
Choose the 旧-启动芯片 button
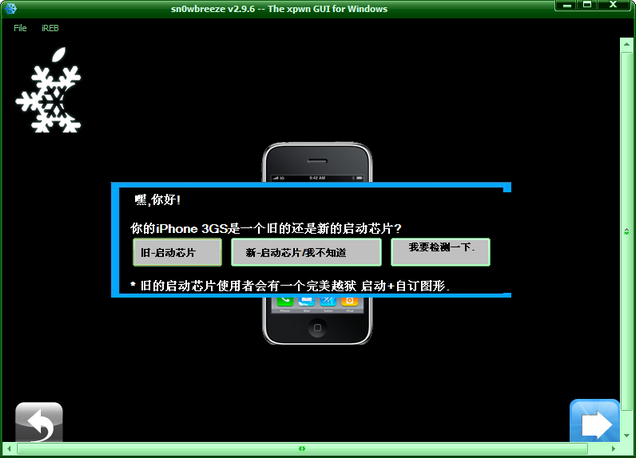(x=177, y=252)
